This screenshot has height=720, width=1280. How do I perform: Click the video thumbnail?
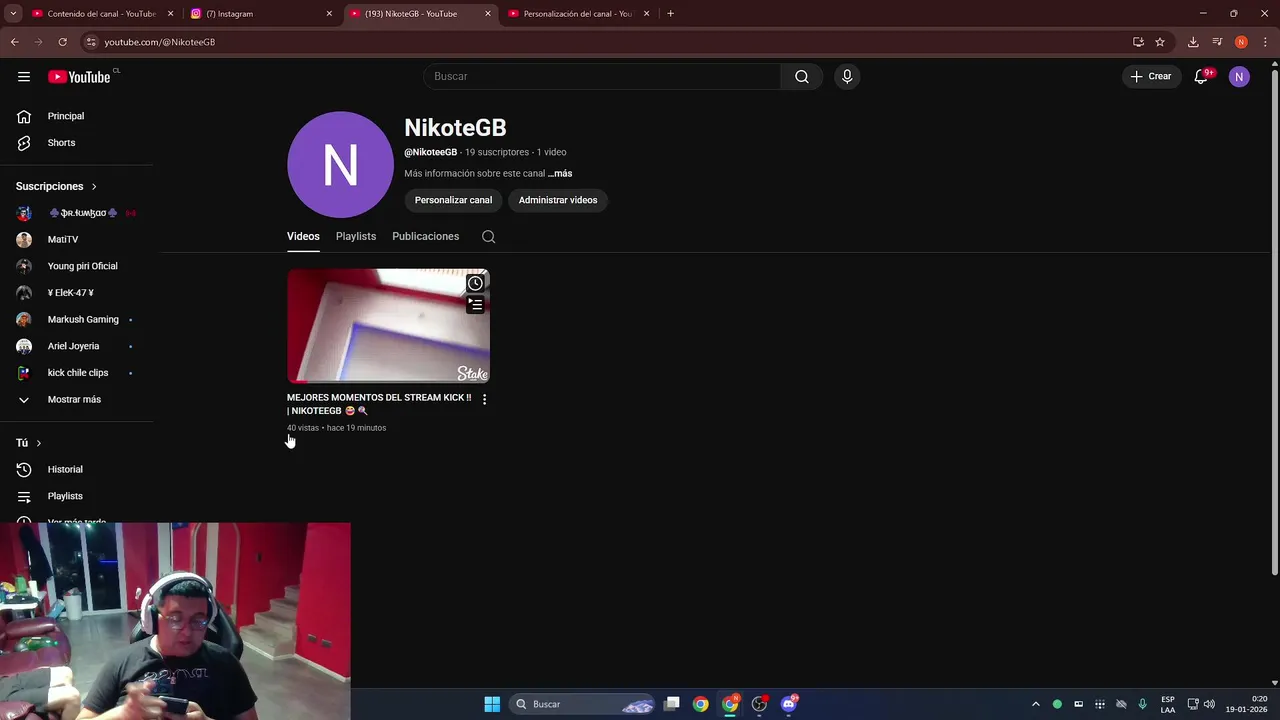pyautogui.click(x=388, y=326)
